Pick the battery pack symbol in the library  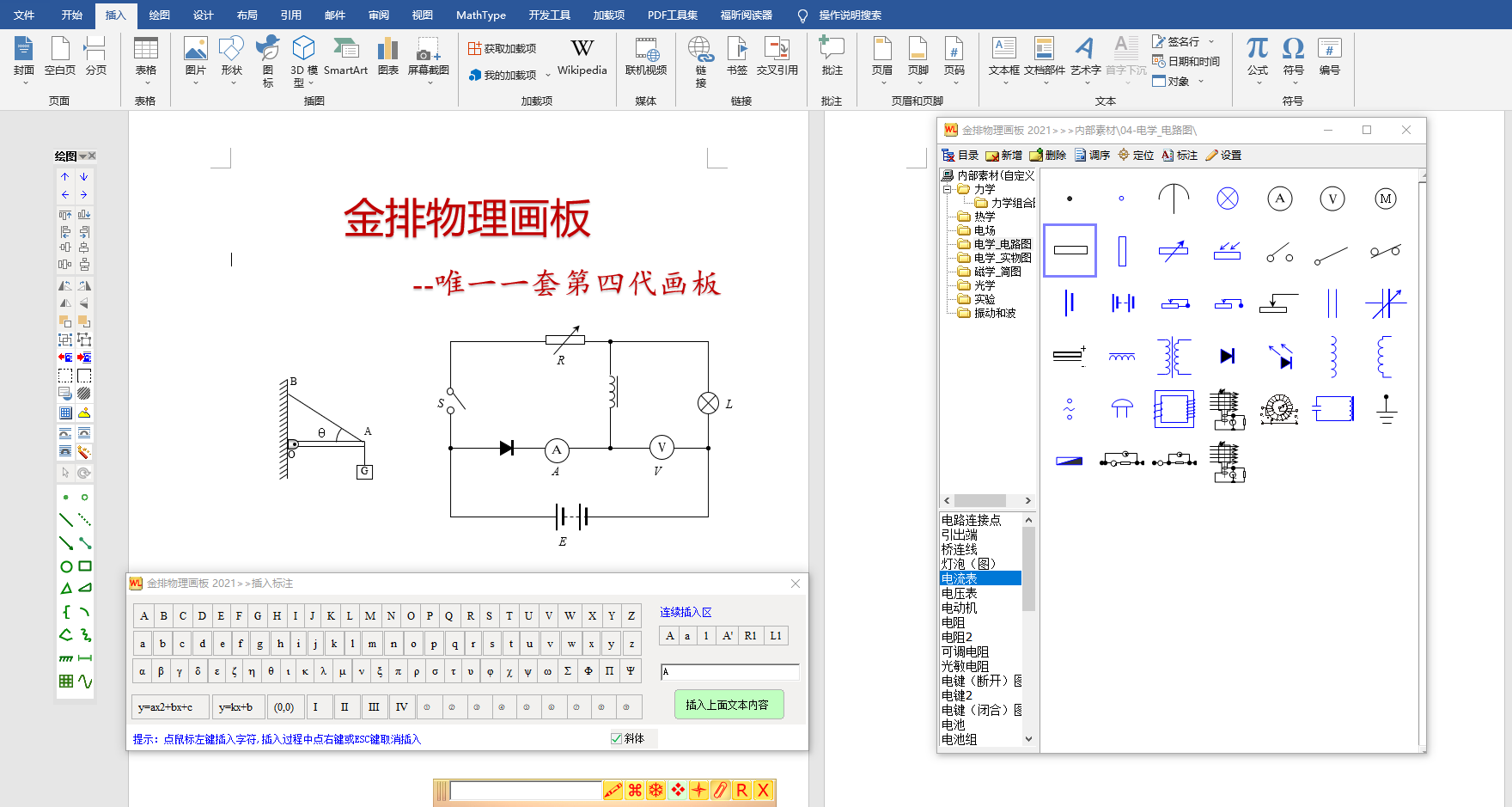pos(1123,303)
